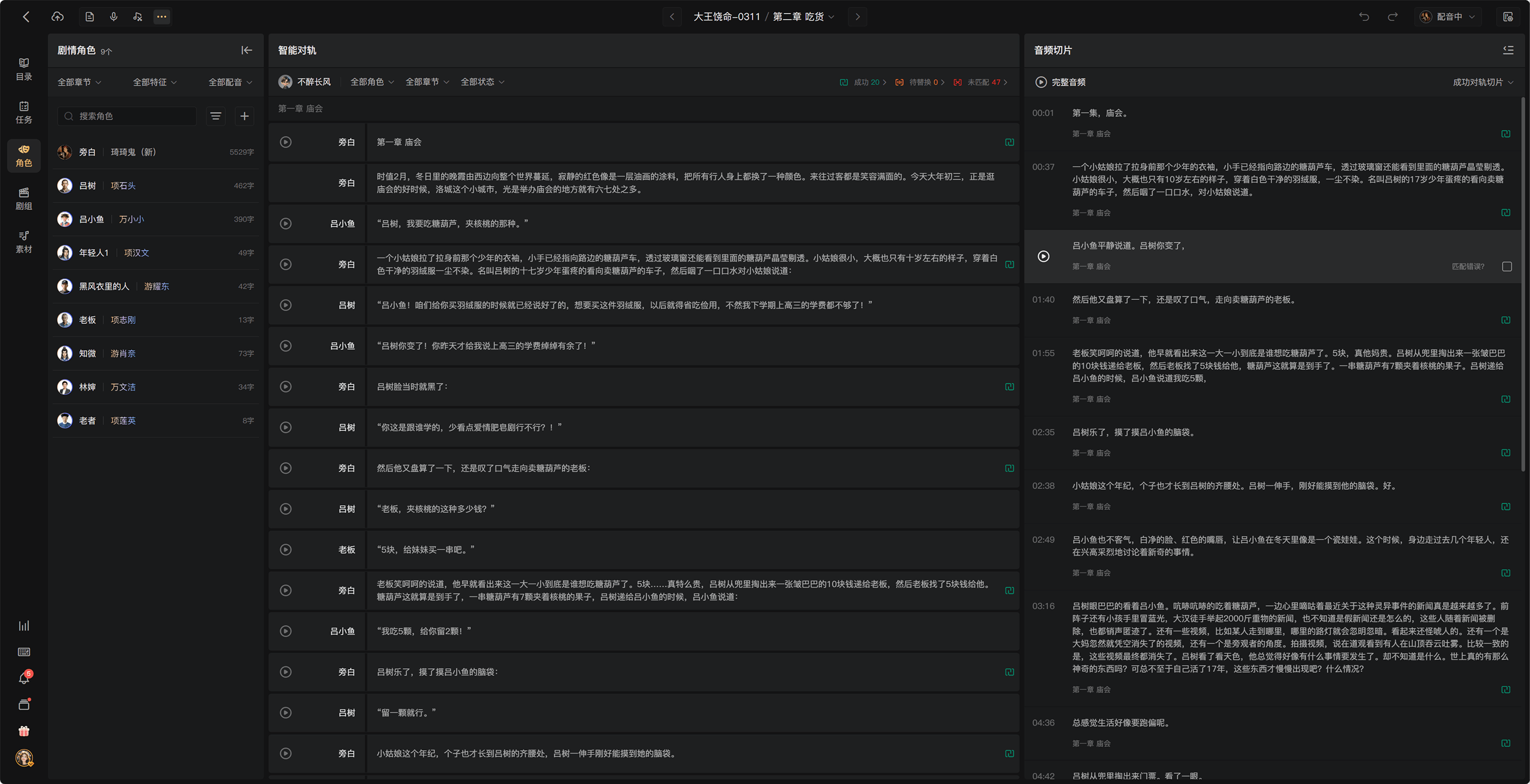Viewport: 1530px width, 784px height.
Task: Select role 林婶 万文洁
Action: coord(156,387)
